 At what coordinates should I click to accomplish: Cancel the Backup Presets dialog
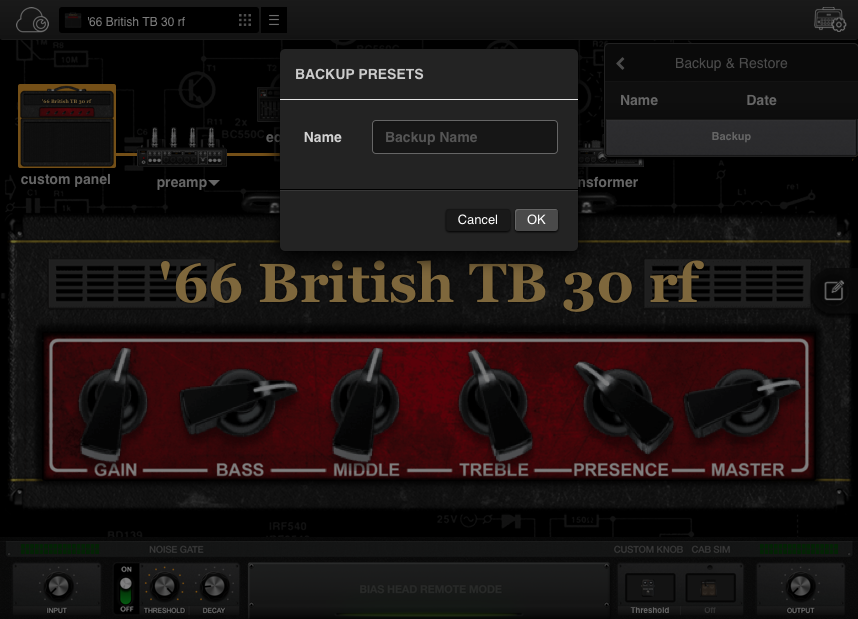[x=477, y=220]
